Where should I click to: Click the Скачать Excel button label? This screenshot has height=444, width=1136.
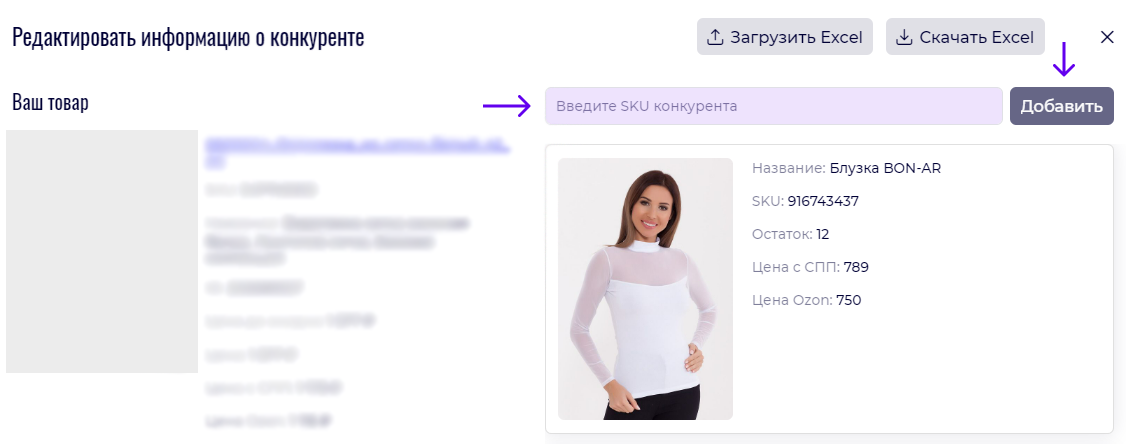click(x=977, y=37)
